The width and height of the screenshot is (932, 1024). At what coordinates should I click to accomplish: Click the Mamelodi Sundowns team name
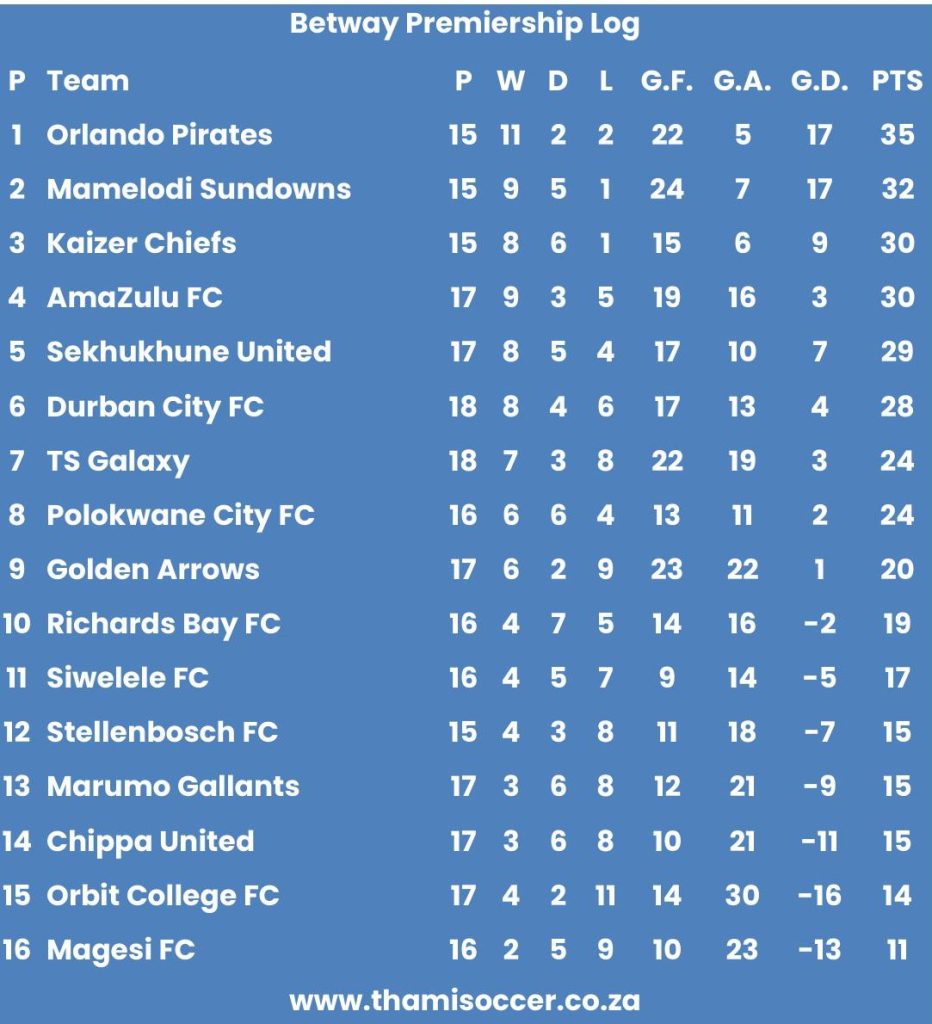[x=198, y=189]
